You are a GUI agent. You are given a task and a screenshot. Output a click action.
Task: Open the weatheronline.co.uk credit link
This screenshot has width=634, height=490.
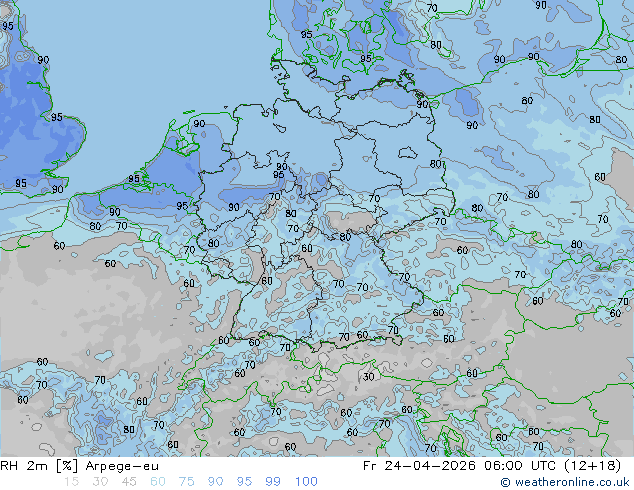coord(564,482)
